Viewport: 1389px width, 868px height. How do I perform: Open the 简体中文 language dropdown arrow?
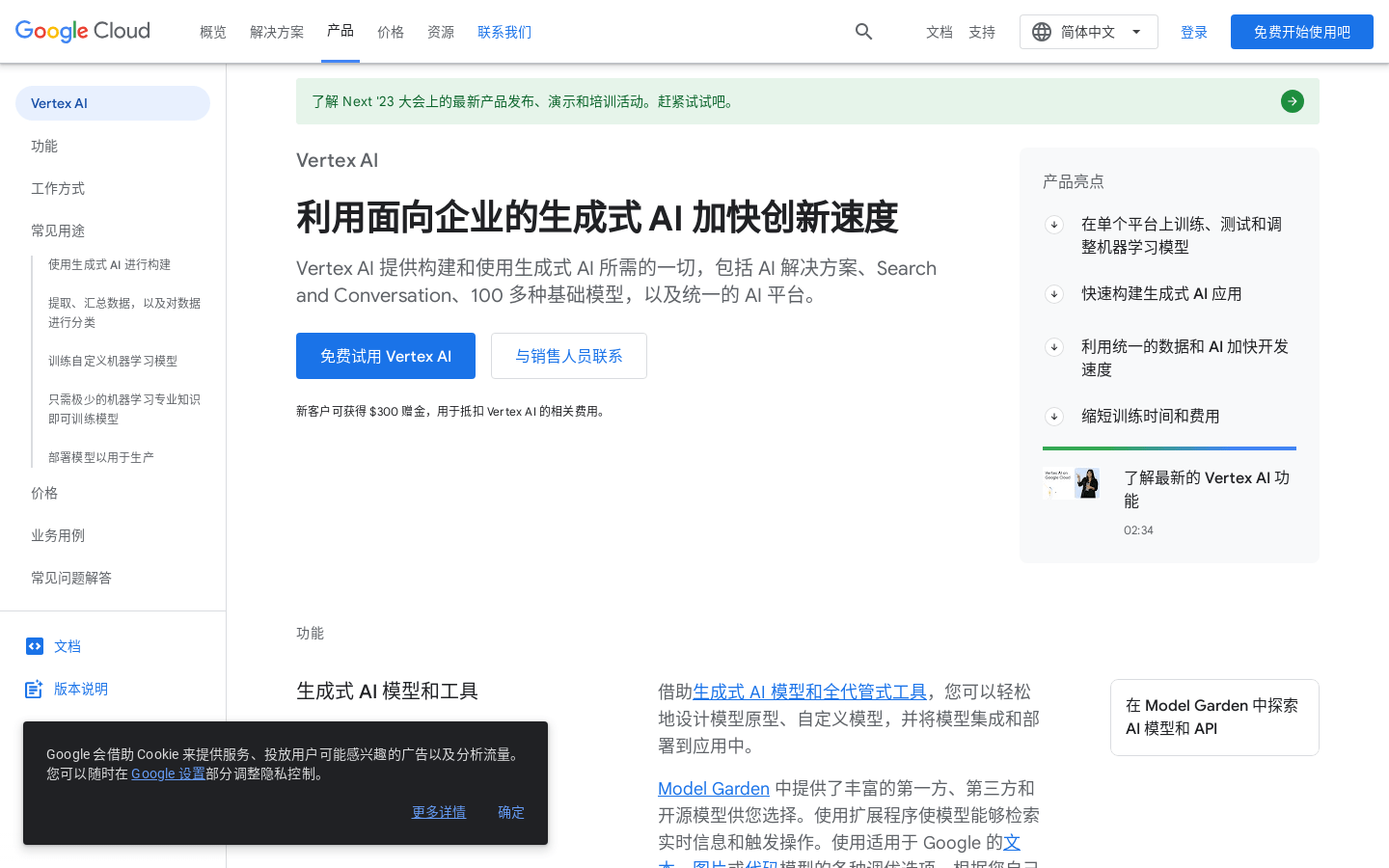[x=1136, y=32]
